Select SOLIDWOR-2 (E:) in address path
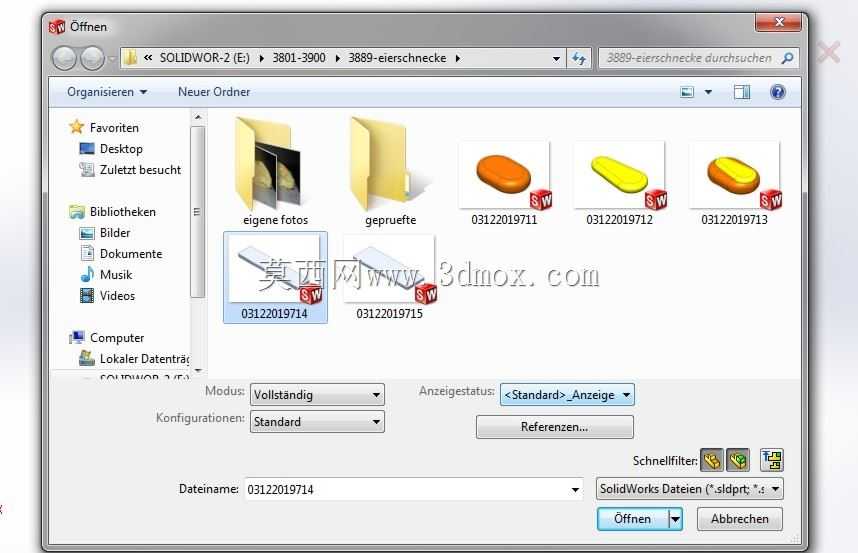 click(x=204, y=58)
